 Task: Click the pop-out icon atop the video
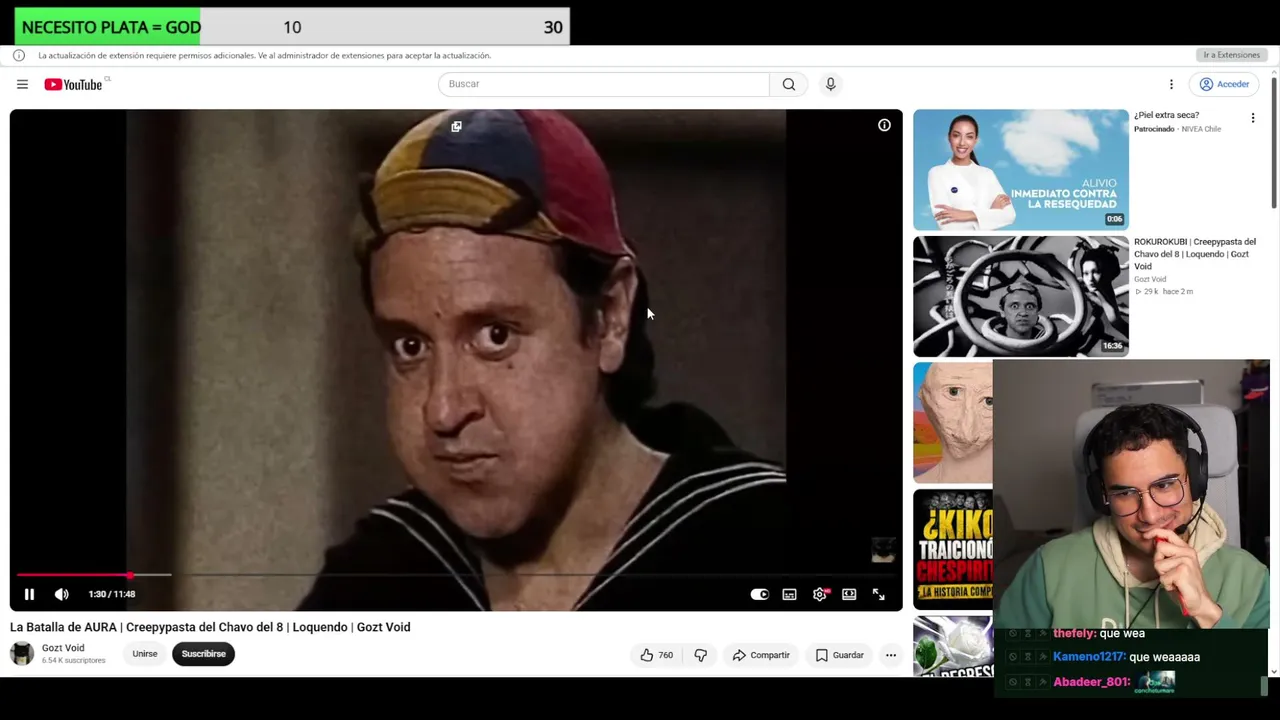(456, 126)
